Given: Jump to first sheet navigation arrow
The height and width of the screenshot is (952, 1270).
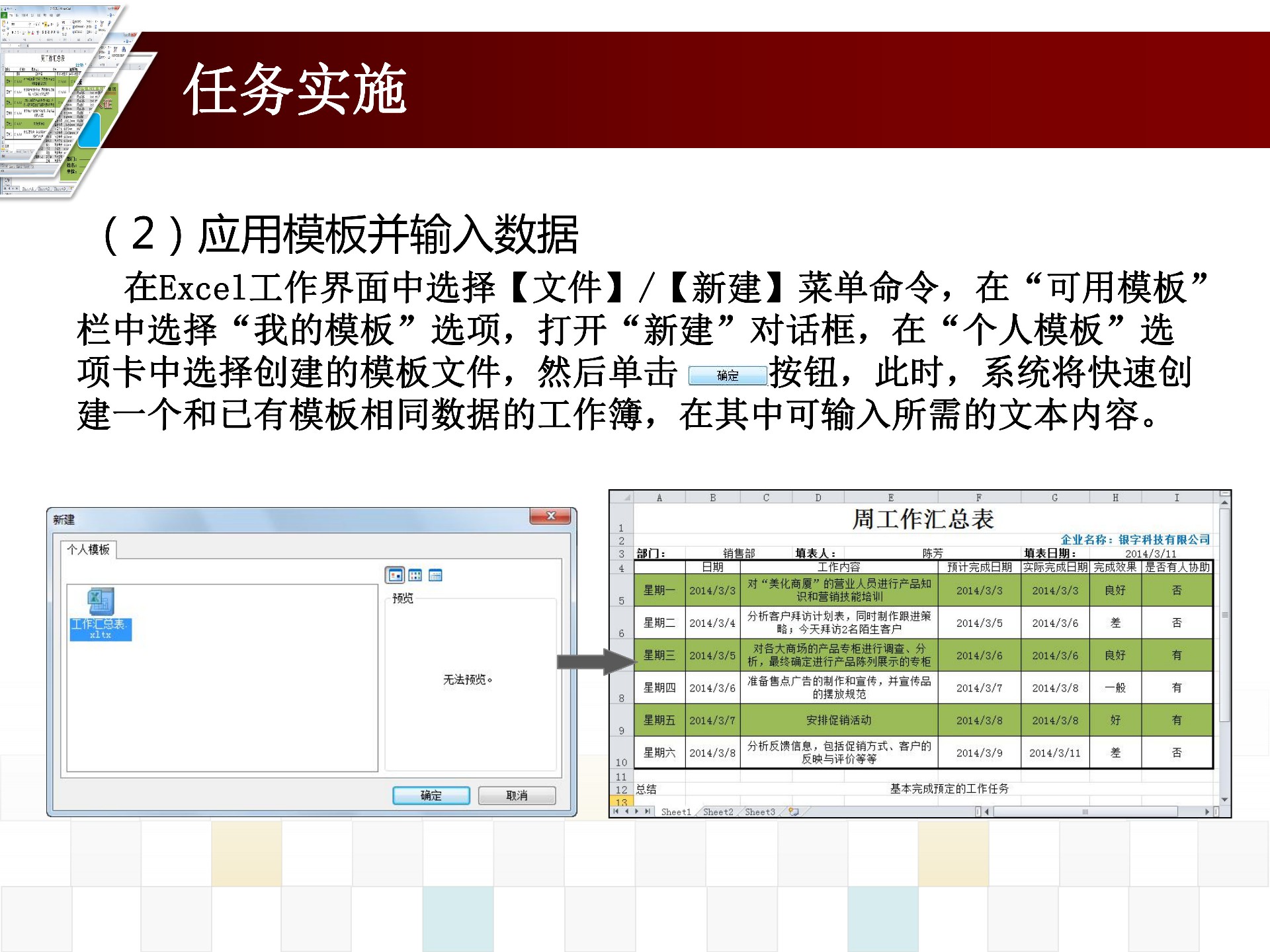Looking at the screenshot, I should pos(616,811).
